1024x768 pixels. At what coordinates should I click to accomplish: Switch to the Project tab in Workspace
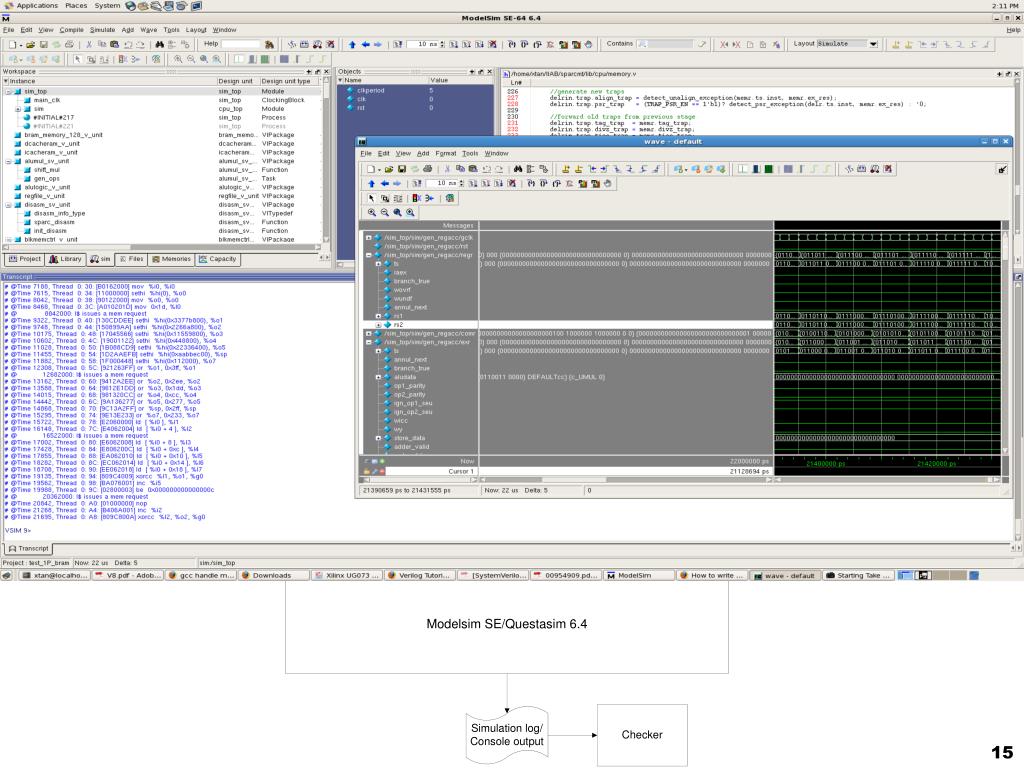point(25,259)
